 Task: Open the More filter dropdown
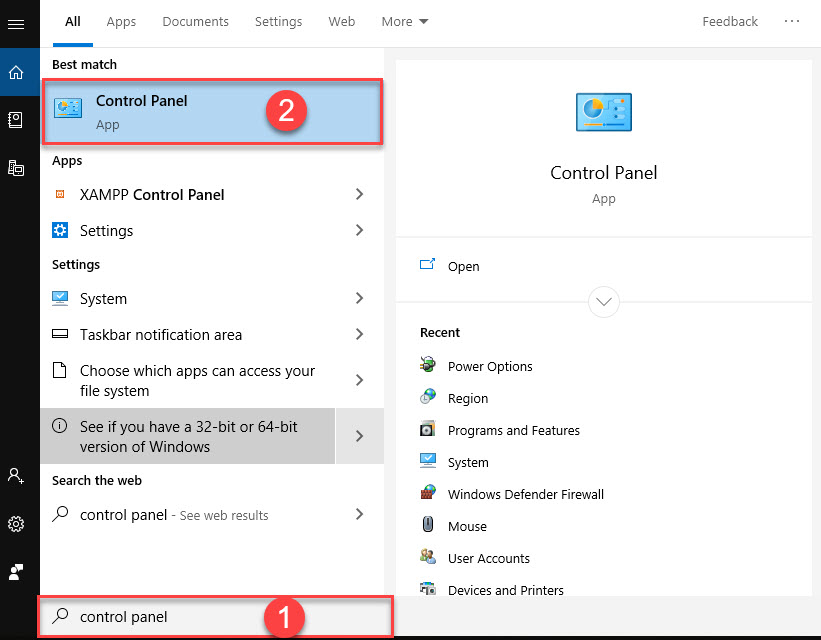(405, 21)
